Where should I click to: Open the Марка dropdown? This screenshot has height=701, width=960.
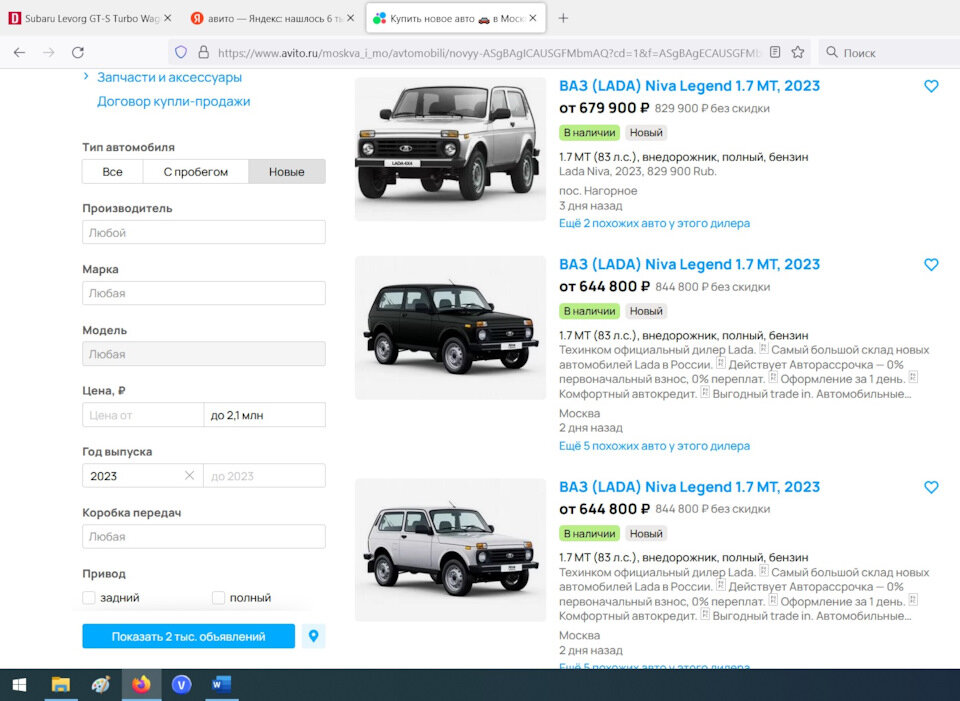204,293
